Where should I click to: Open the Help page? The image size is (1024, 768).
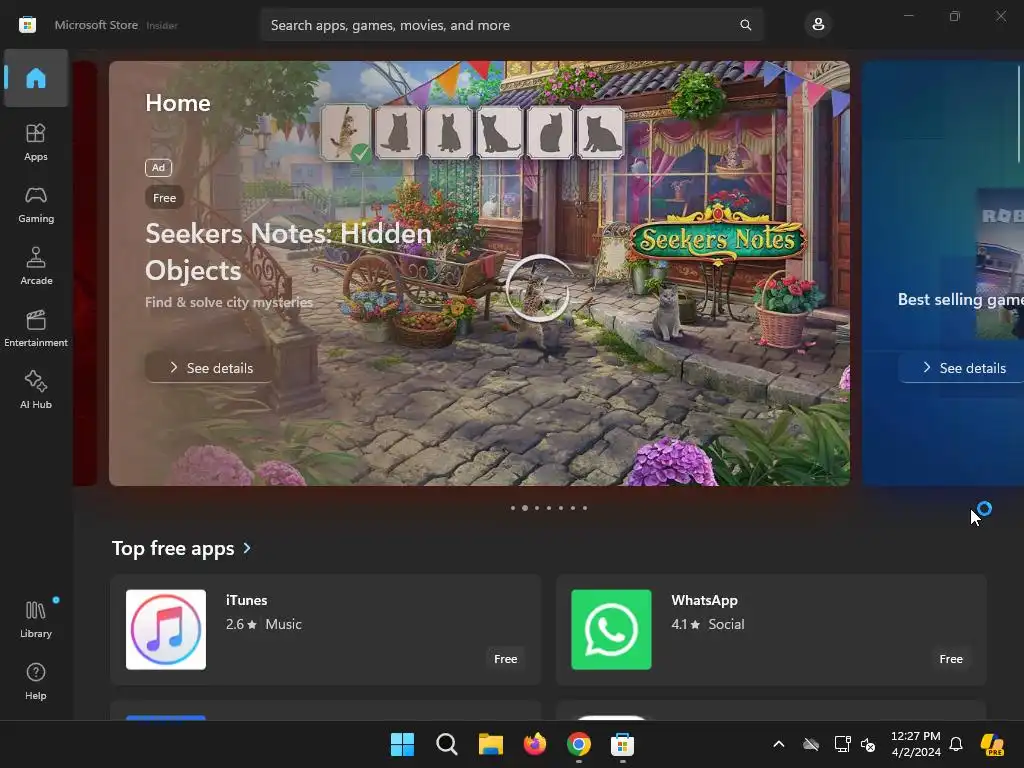tap(36, 681)
